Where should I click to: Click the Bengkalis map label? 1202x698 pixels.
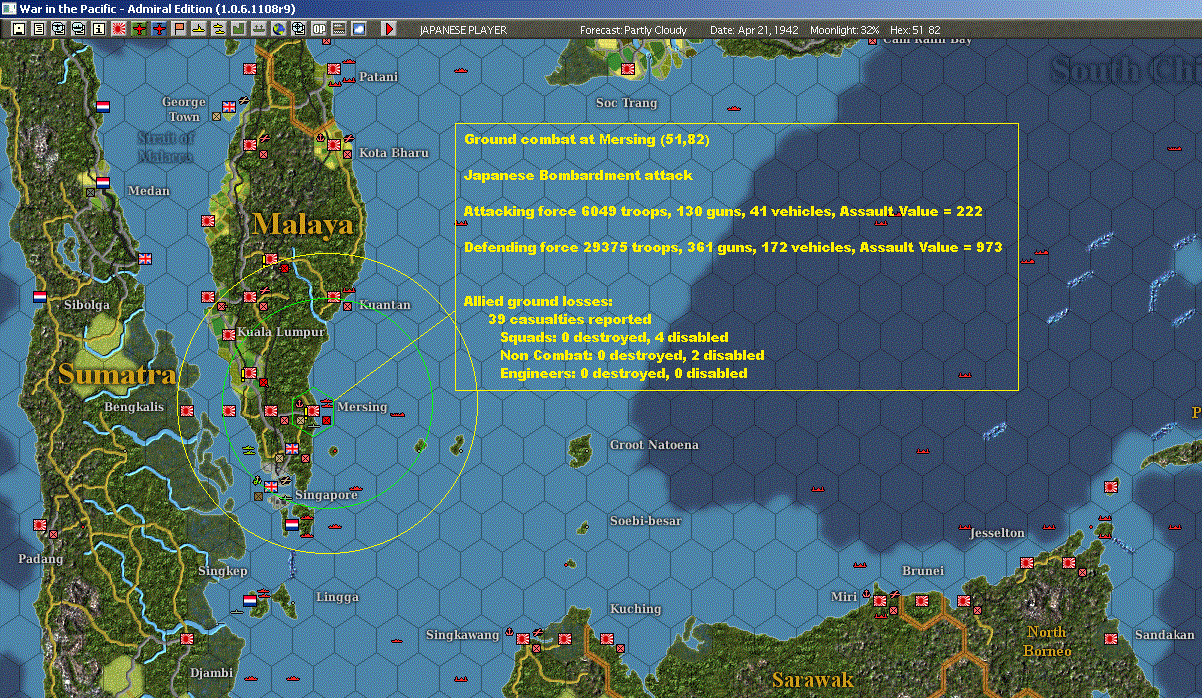pyautogui.click(x=134, y=407)
